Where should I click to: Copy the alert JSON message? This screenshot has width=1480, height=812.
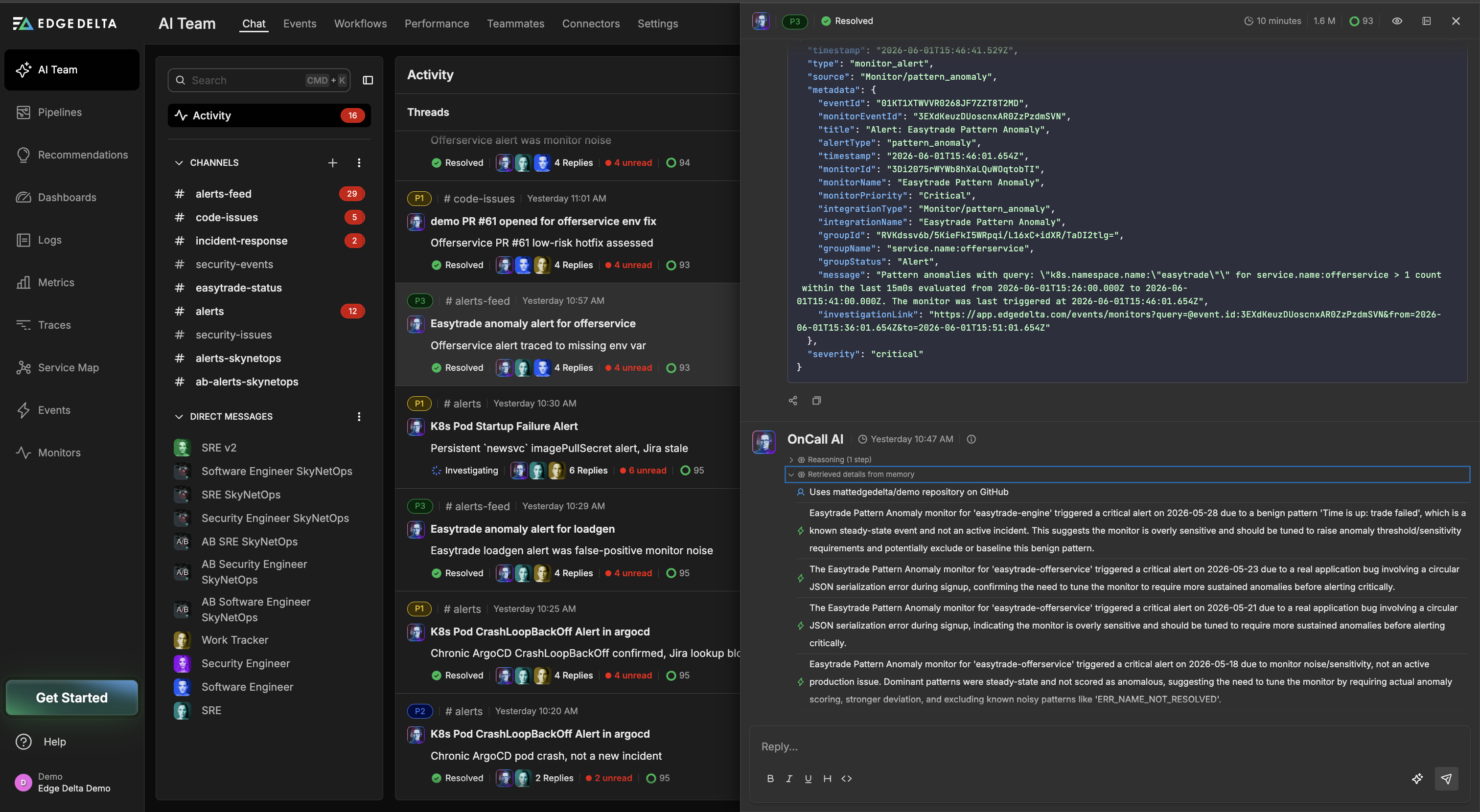[x=816, y=400]
